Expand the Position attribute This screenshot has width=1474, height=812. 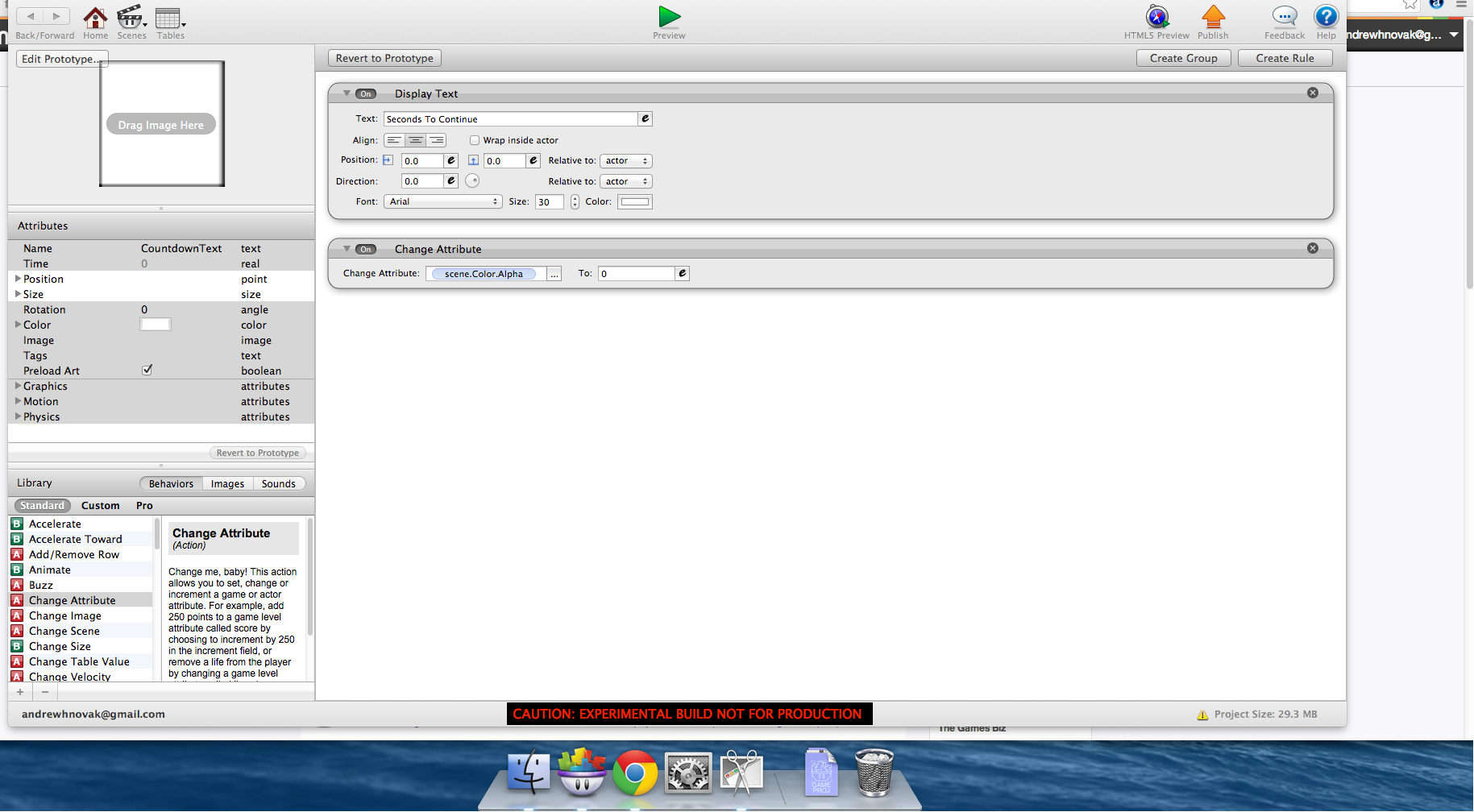(18, 279)
